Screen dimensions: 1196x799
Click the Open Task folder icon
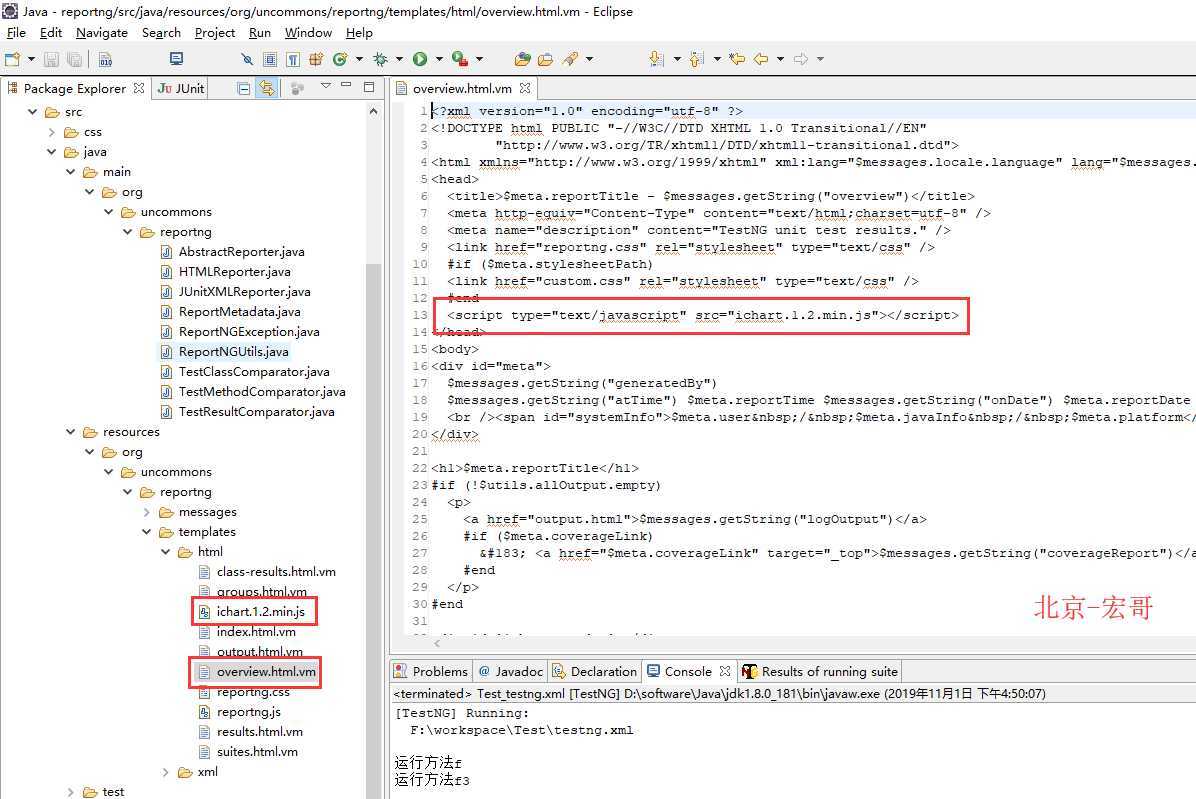(545, 59)
